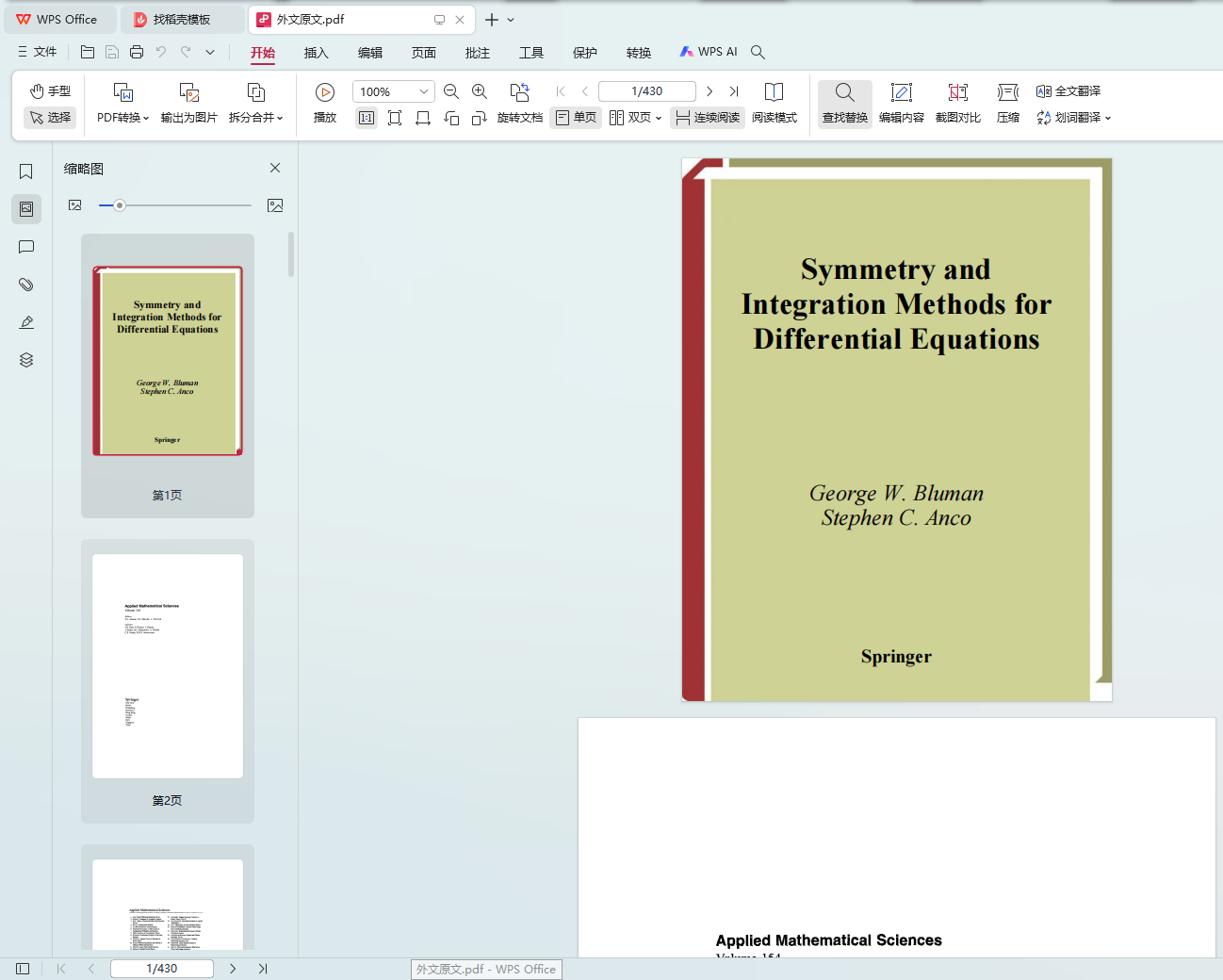The image size is (1223, 980).
Task: Select the fit width icon
Action: coord(423,118)
